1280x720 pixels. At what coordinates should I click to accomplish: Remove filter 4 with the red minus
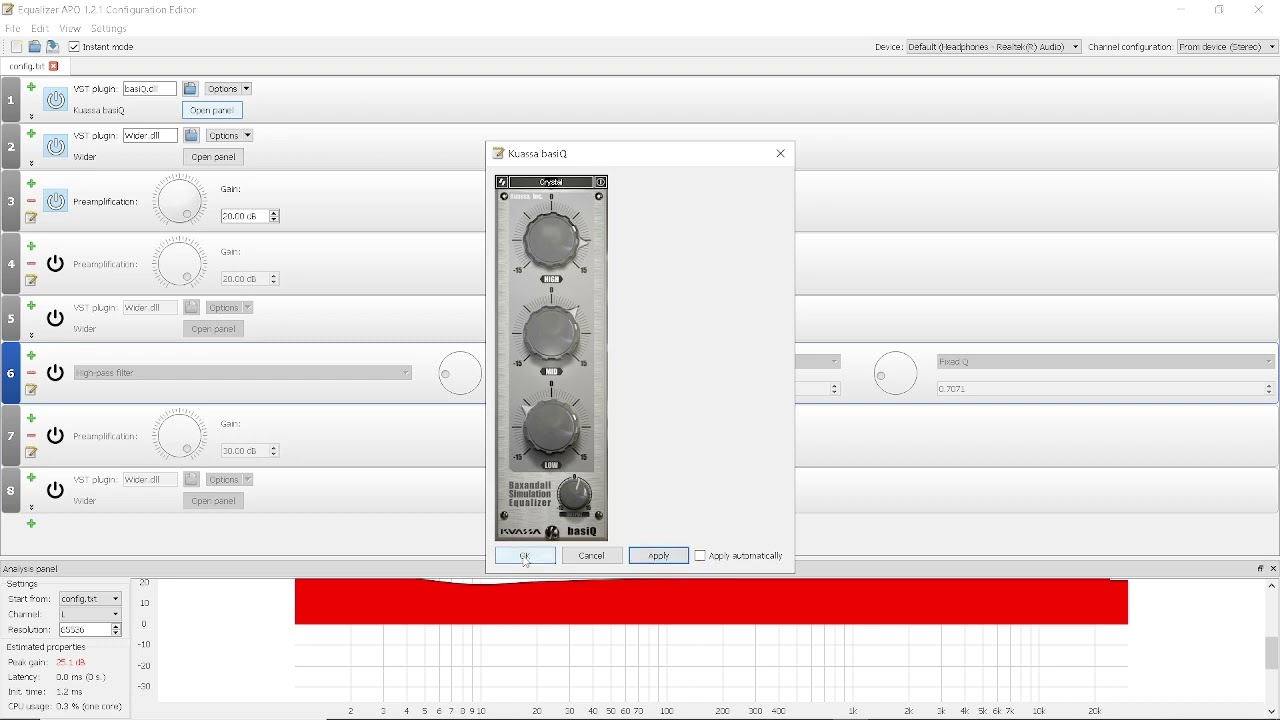coord(31,264)
